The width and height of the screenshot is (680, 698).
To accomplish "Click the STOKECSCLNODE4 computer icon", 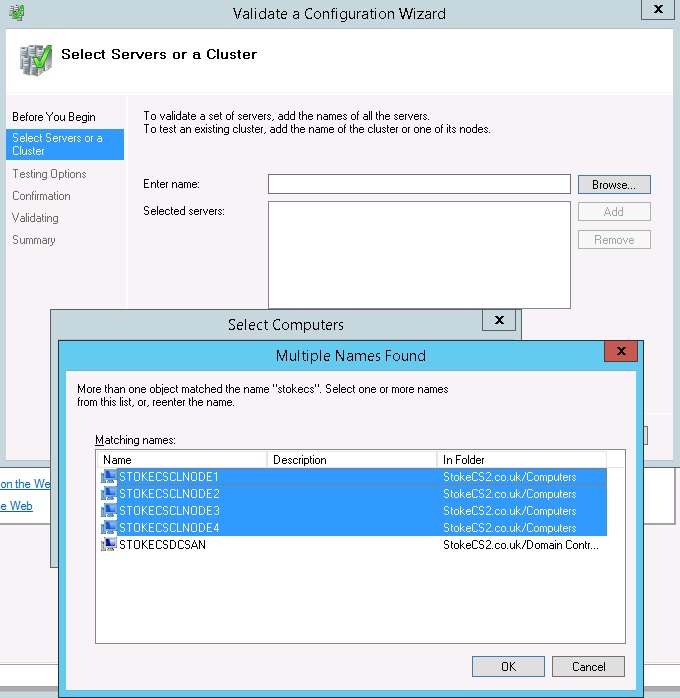I will (x=108, y=527).
